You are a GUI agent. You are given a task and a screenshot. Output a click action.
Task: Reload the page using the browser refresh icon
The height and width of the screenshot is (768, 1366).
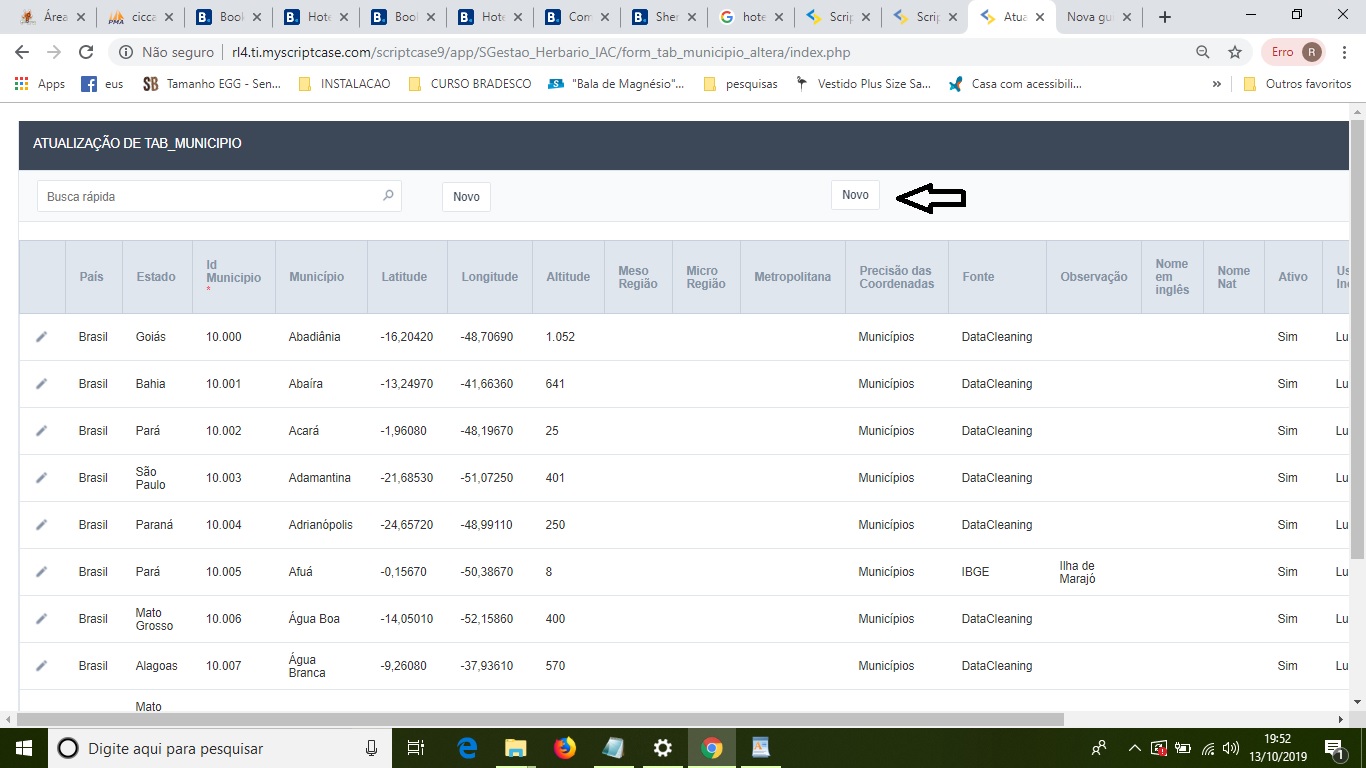click(x=86, y=52)
